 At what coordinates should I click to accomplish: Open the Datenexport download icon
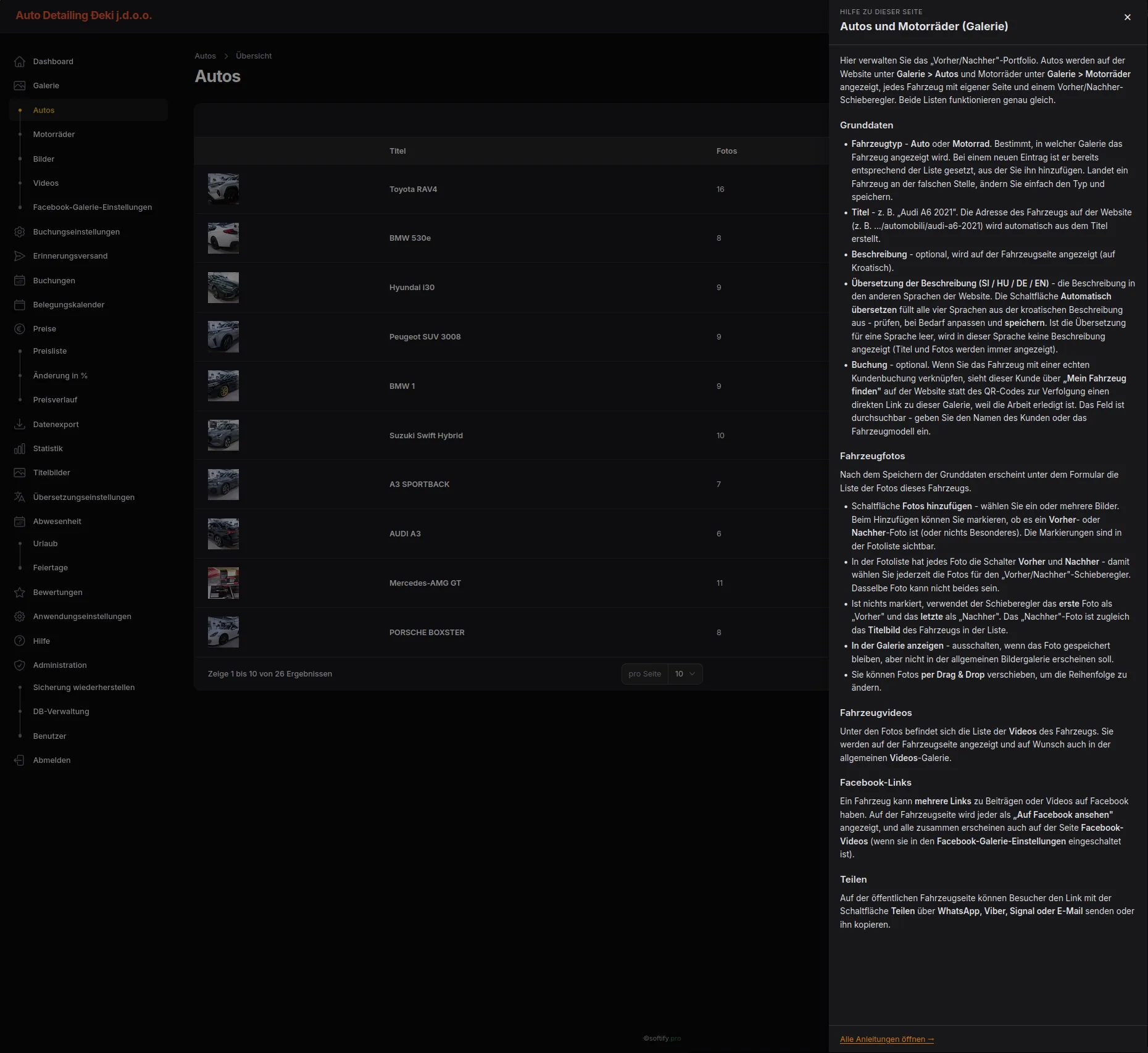coord(20,425)
